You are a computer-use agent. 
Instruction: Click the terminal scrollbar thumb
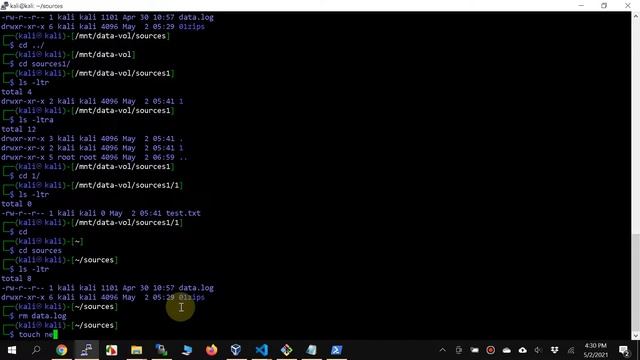[x=636, y=282]
